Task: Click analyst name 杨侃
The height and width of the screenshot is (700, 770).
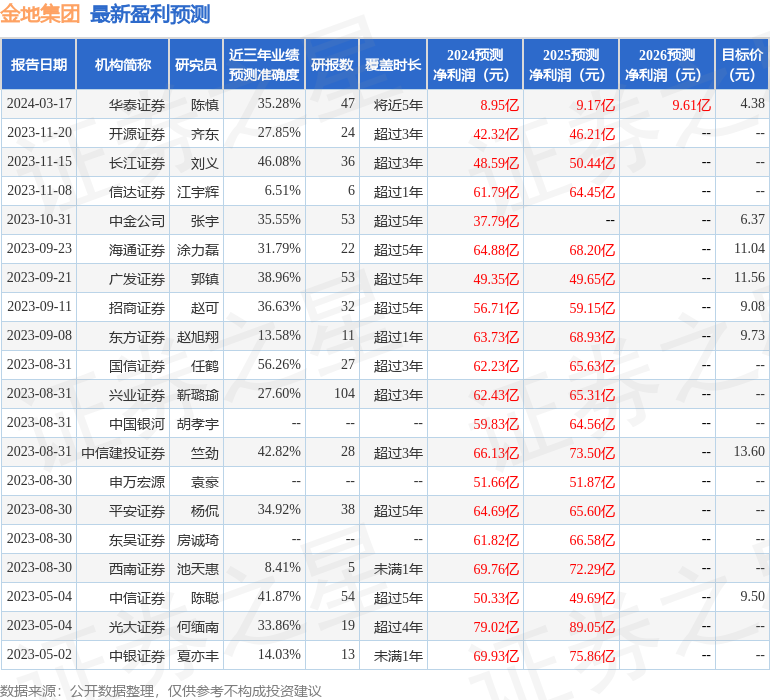Action: tap(205, 511)
